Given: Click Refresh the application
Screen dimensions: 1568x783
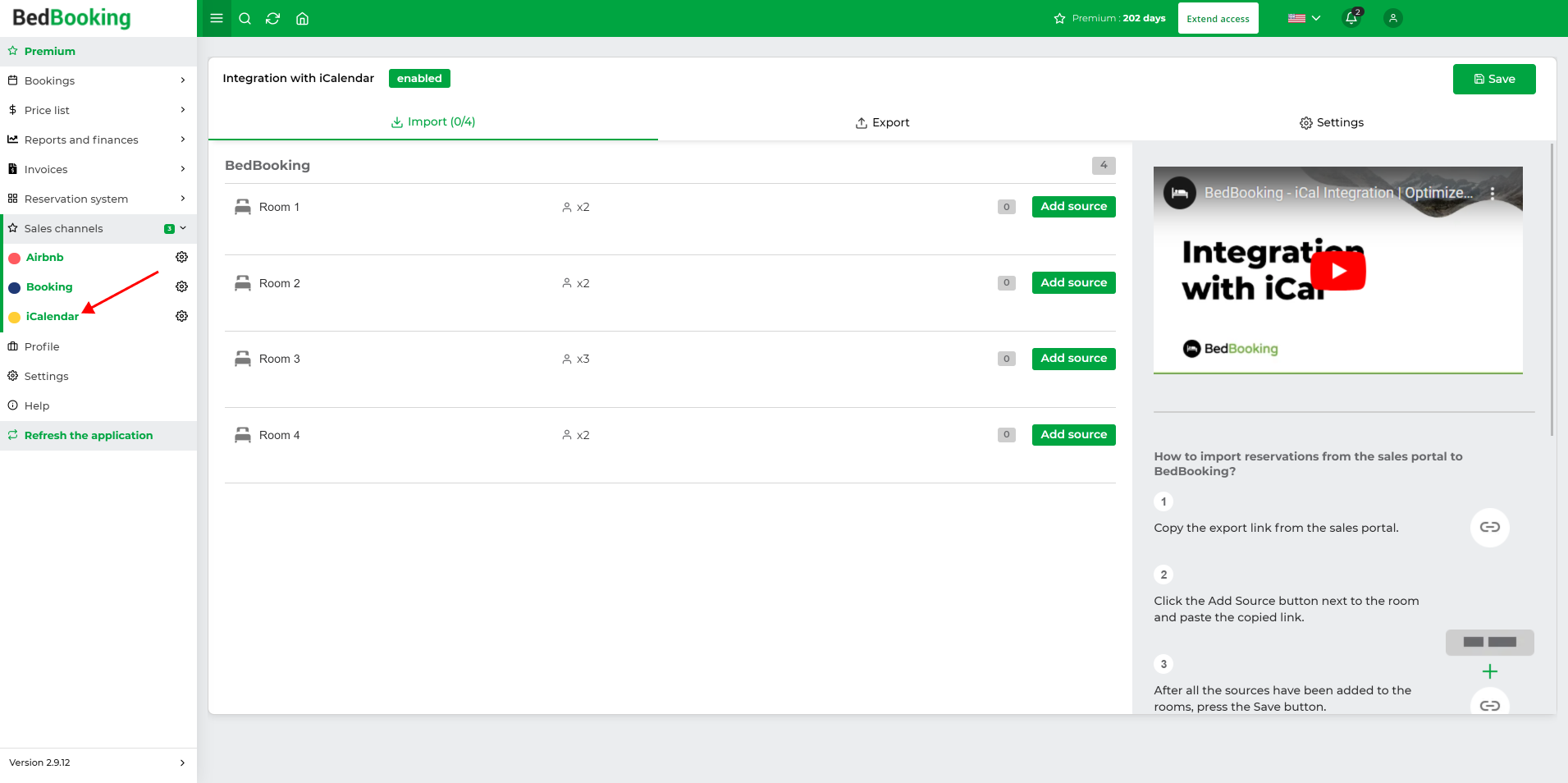Looking at the screenshot, I should pos(98,435).
